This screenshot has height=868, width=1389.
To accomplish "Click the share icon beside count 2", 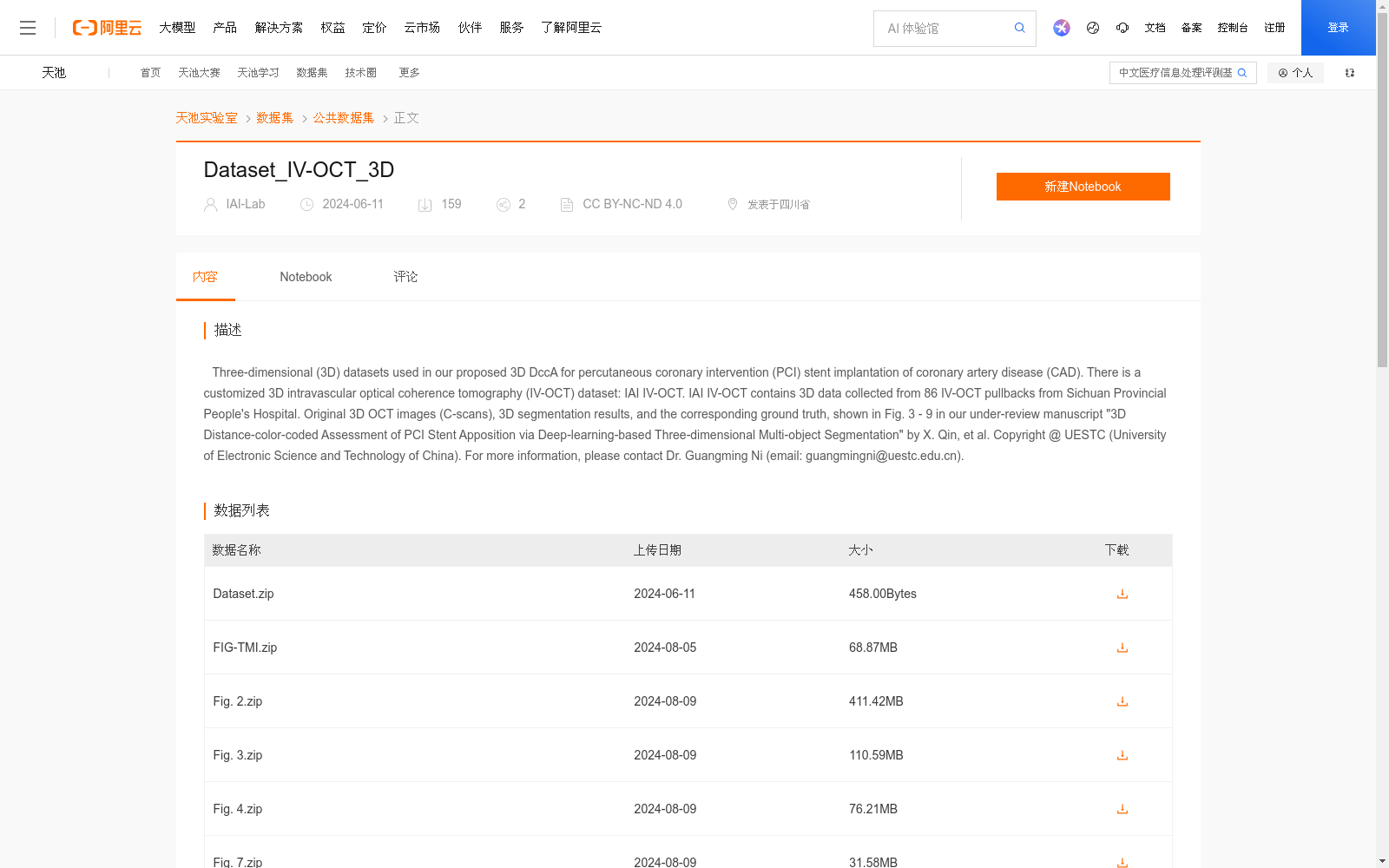I will tap(504, 205).
